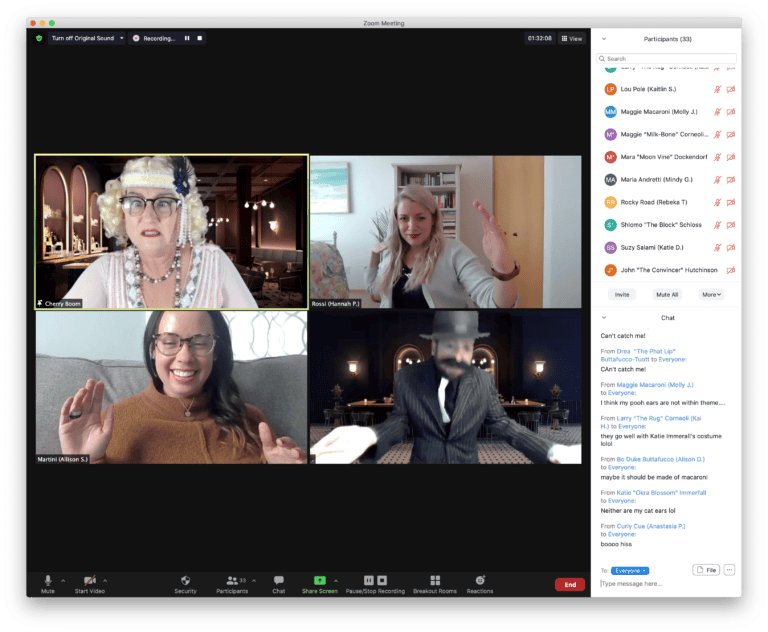Viewport: 768px width, 632px height.
Task: Toggle the Participants panel
Action: point(232,584)
